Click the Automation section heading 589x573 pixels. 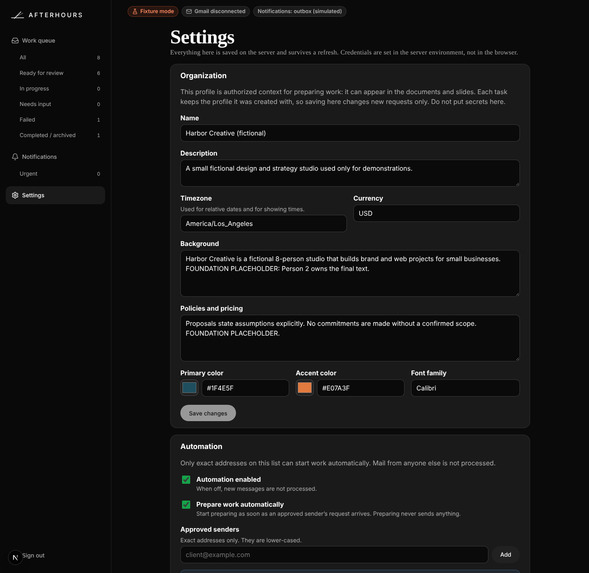tap(201, 446)
